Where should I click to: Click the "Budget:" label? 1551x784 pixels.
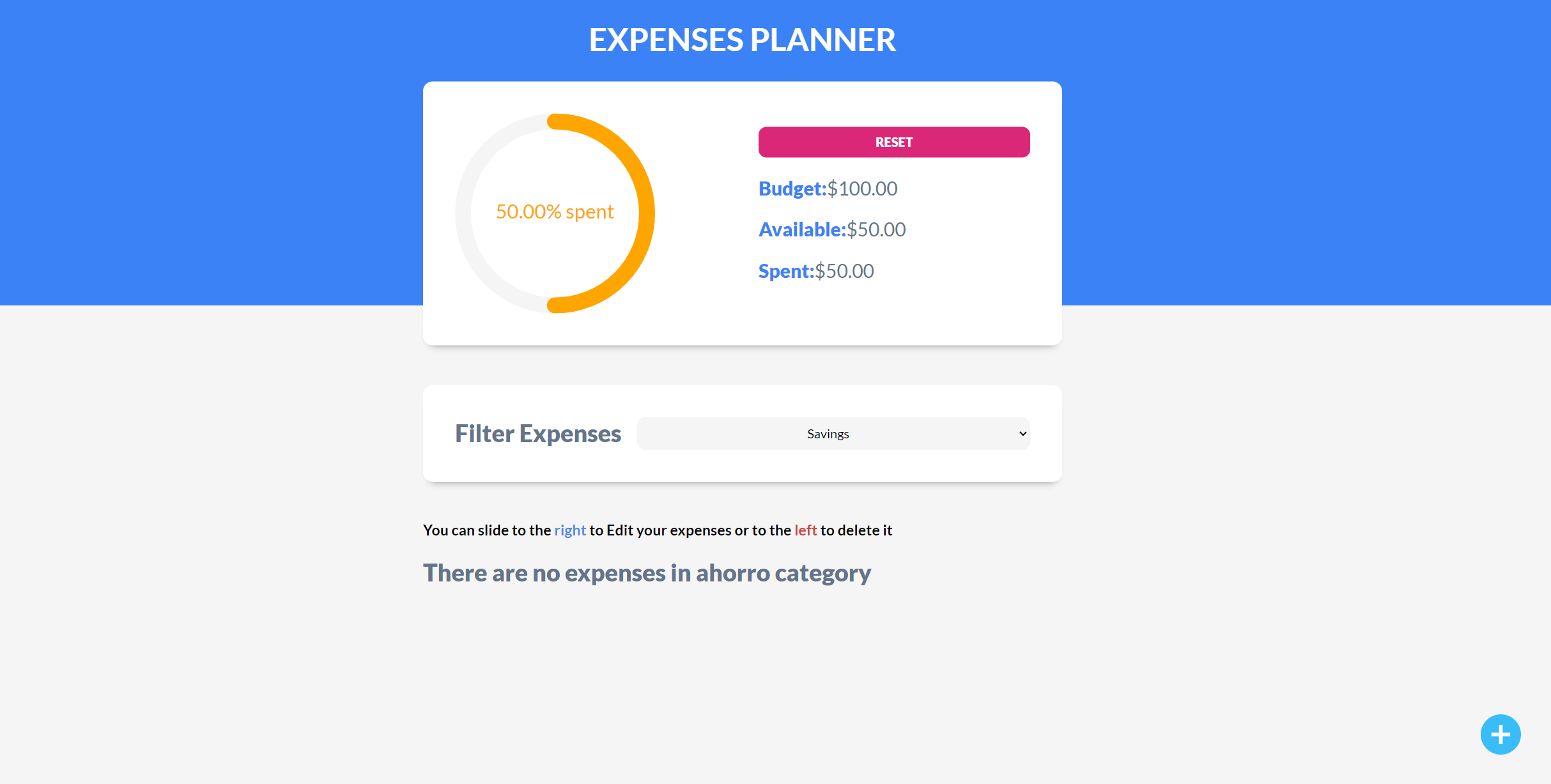coord(792,188)
